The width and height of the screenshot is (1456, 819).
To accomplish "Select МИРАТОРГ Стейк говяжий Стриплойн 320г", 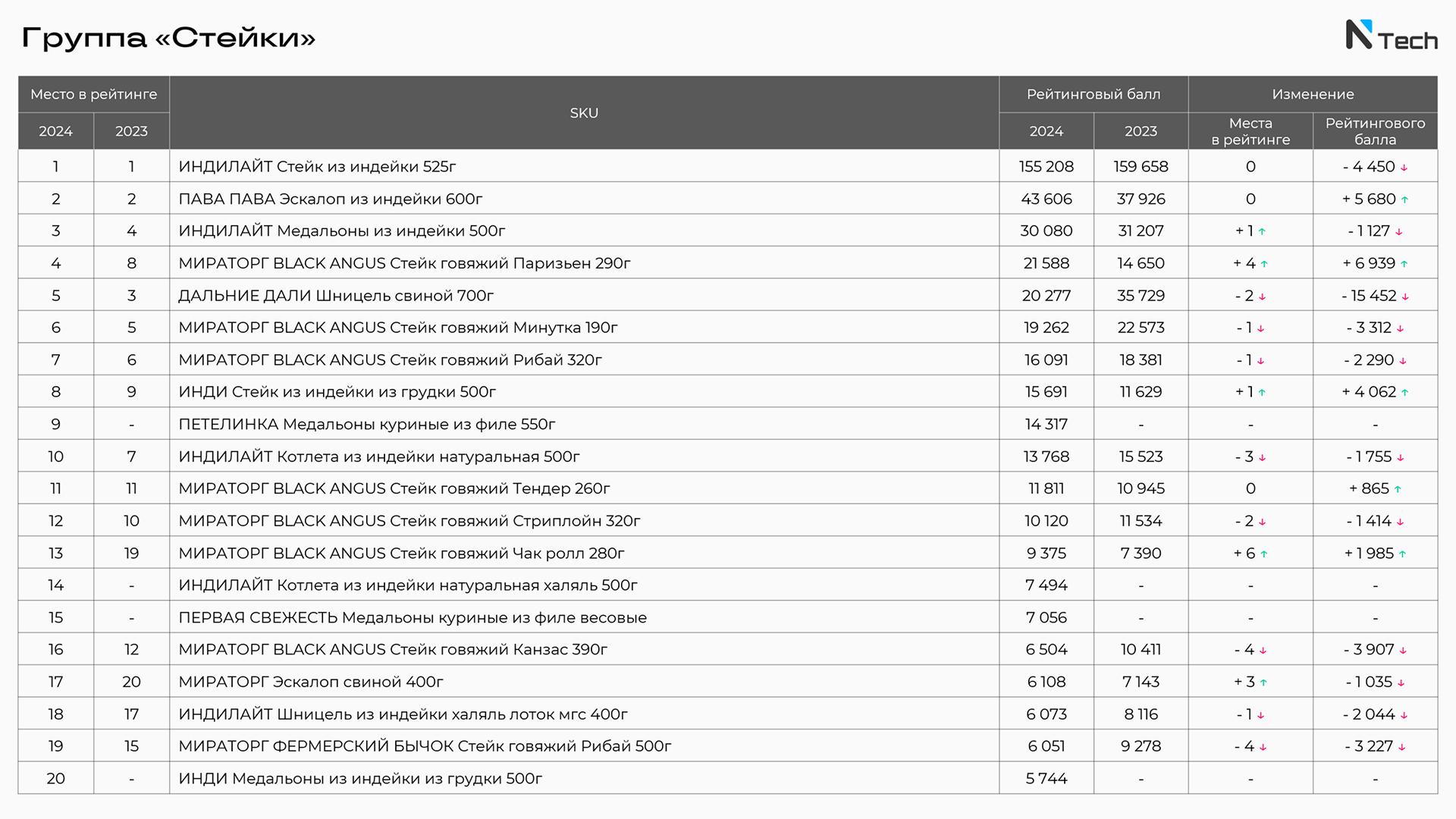I will pyautogui.click(x=409, y=521).
